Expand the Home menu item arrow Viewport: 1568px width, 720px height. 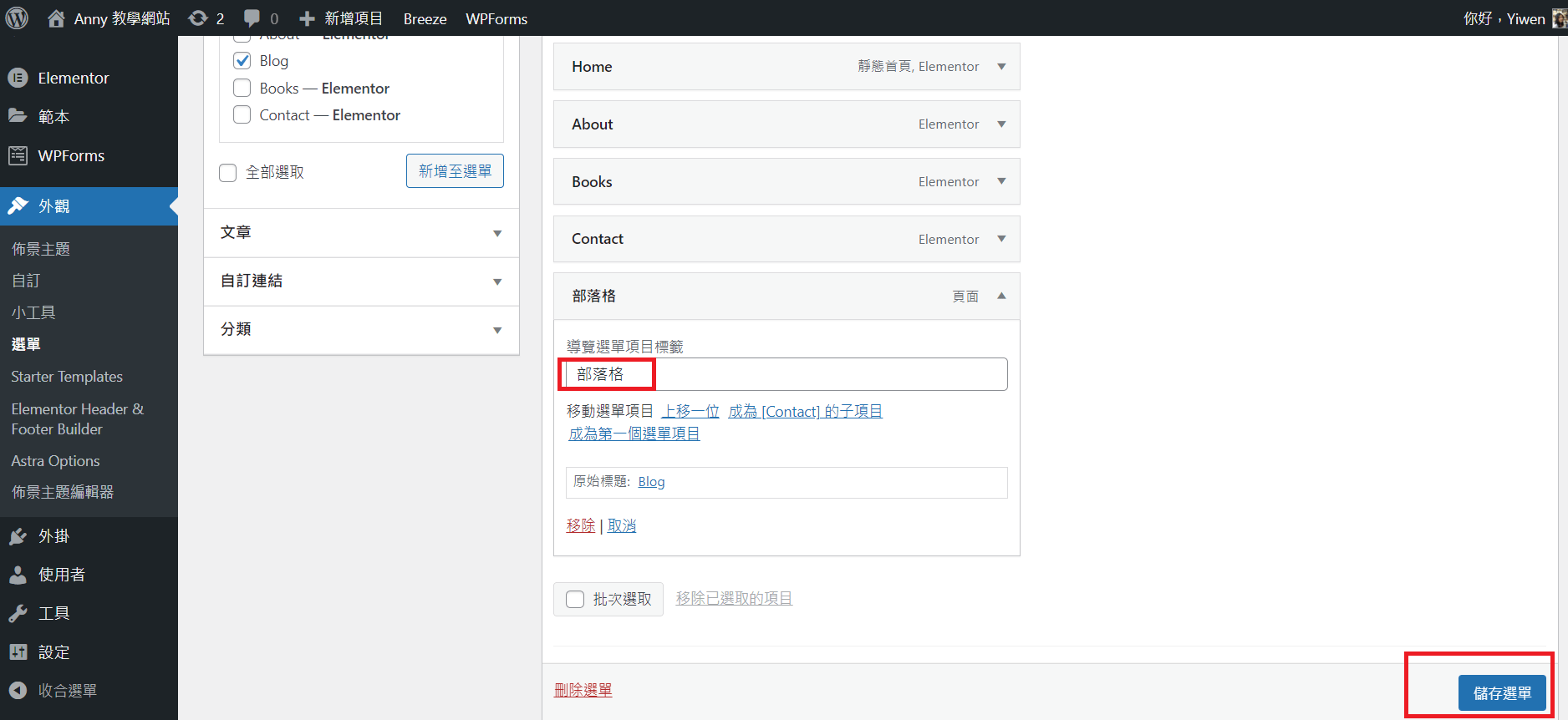tap(1001, 66)
